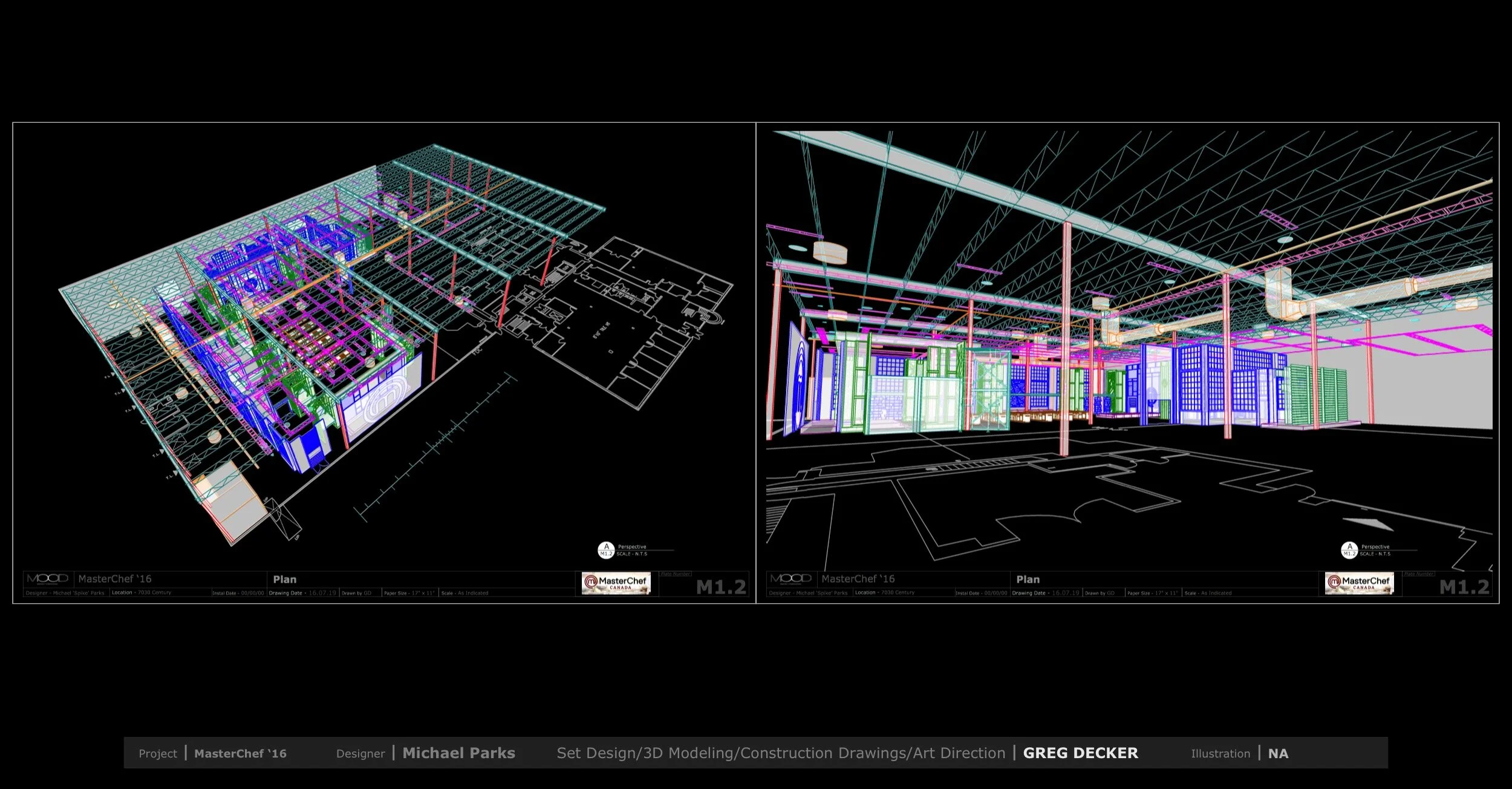Click the MOOD logo on the left sheet
The image size is (1512, 789).
[x=48, y=578]
